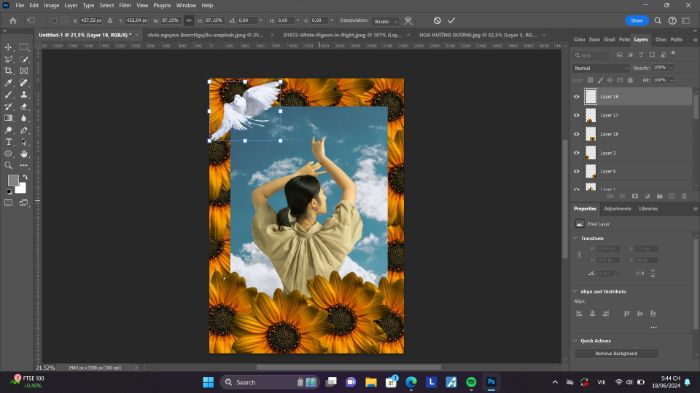The image size is (700, 393).
Task: Open Windows Start menu
Action: [208, 382]
